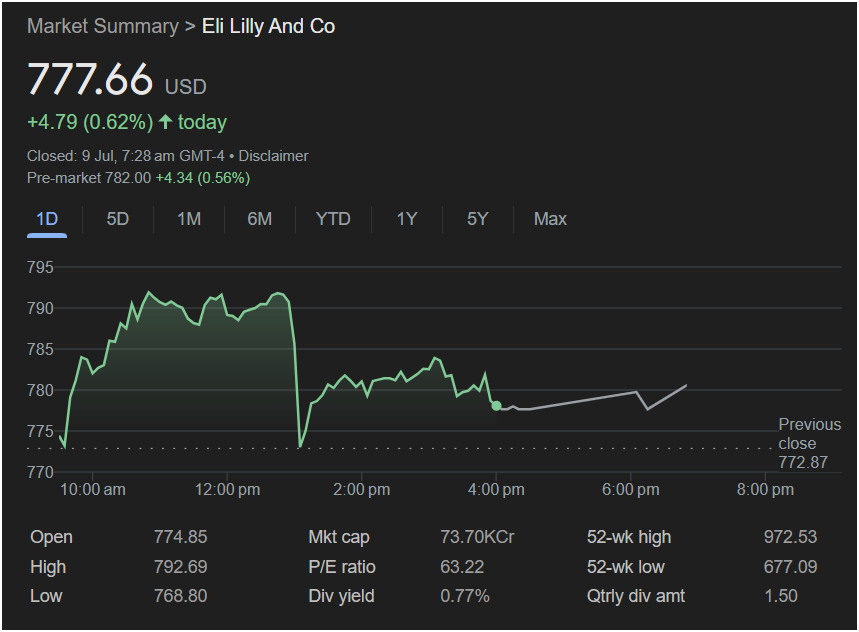This screenshot has width=859, height=632.
Task: Open the 1M chart range
Action: [189, 219]
